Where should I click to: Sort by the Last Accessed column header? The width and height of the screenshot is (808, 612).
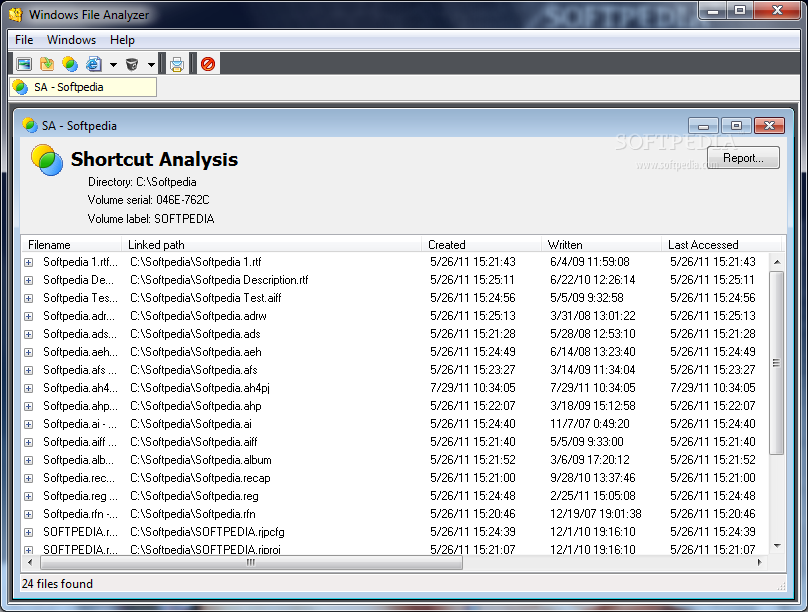(721, 245)
